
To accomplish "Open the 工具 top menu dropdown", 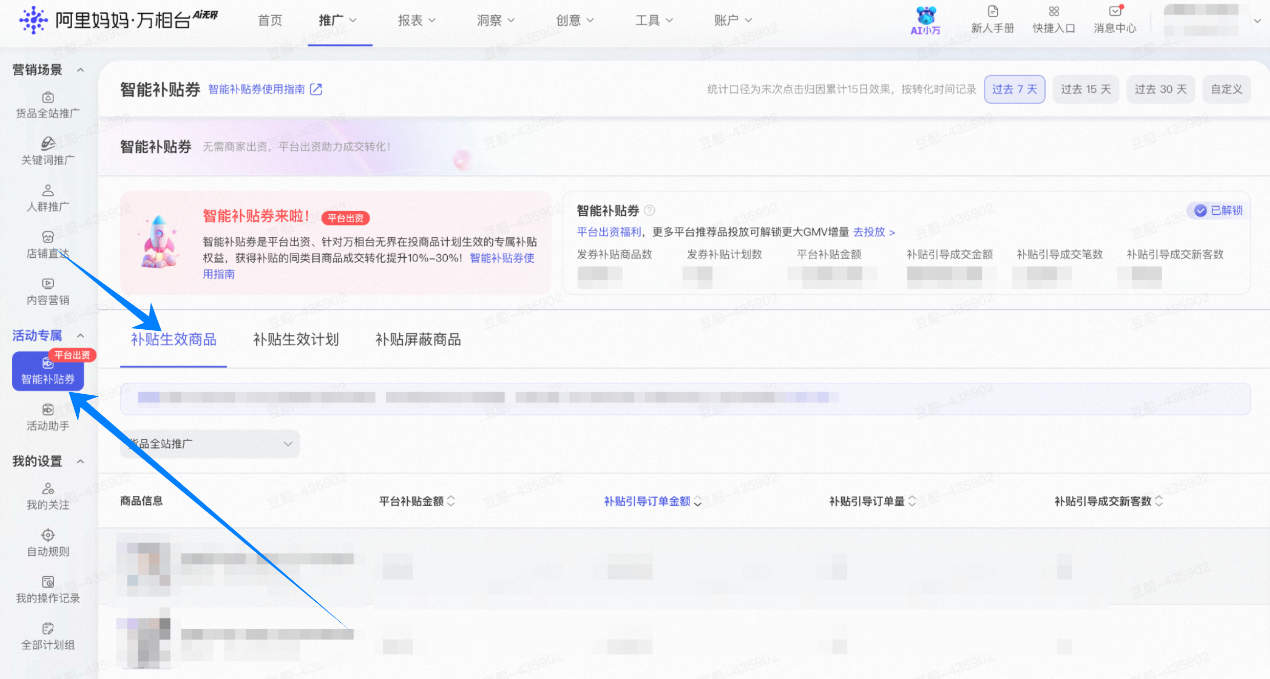I will (655, 20).
